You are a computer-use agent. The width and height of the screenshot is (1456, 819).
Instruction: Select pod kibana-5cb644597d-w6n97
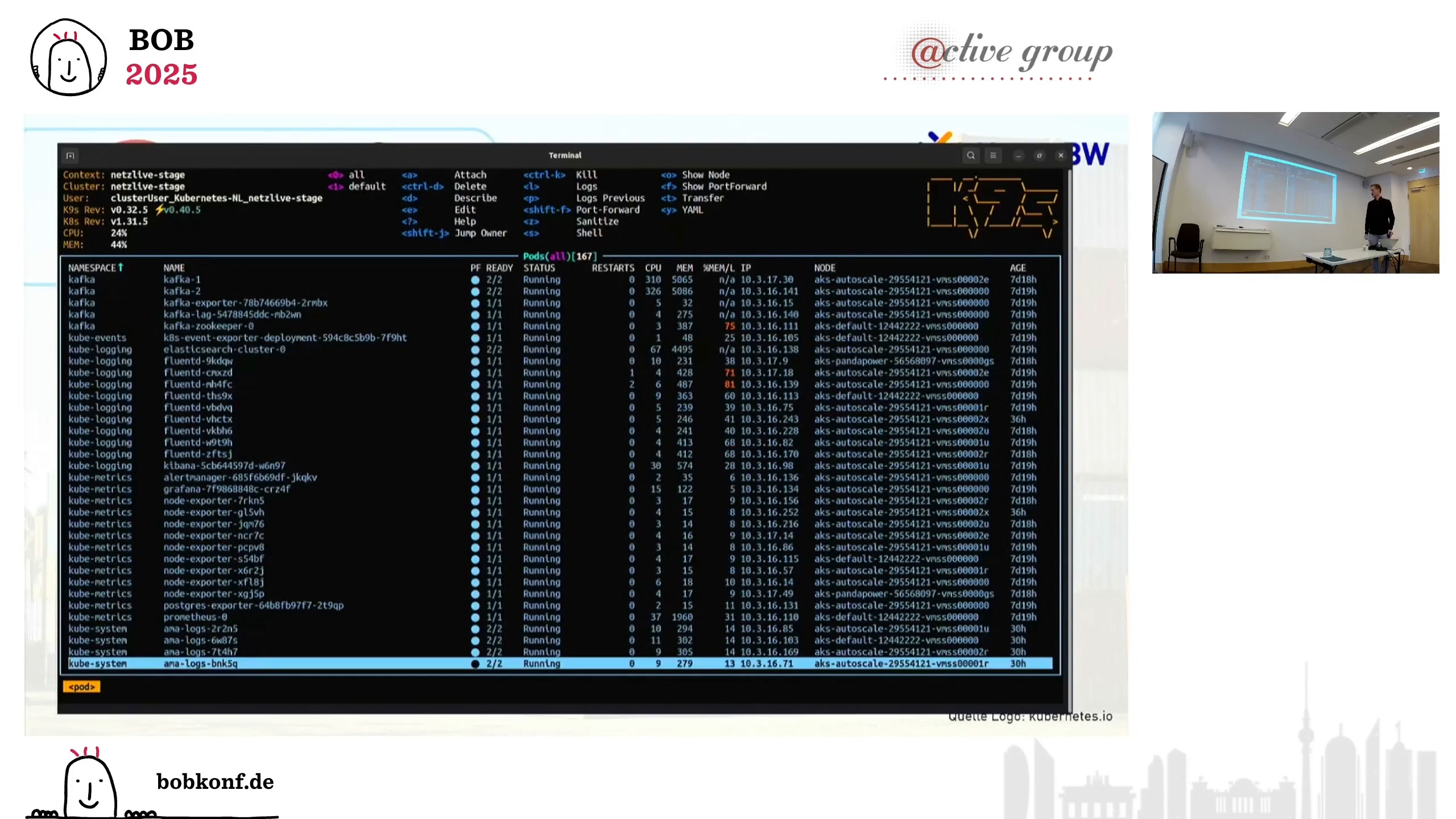point(560,466)
